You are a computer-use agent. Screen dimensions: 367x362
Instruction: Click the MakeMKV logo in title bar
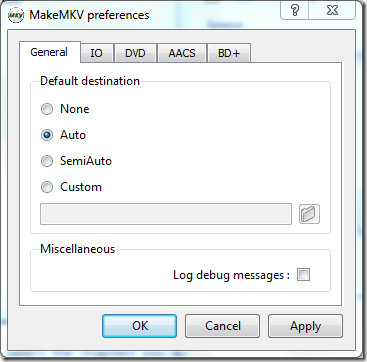tap(16, 15)
